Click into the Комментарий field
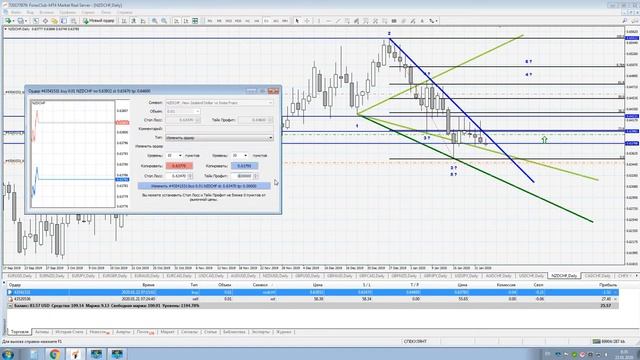 (219, 129)
